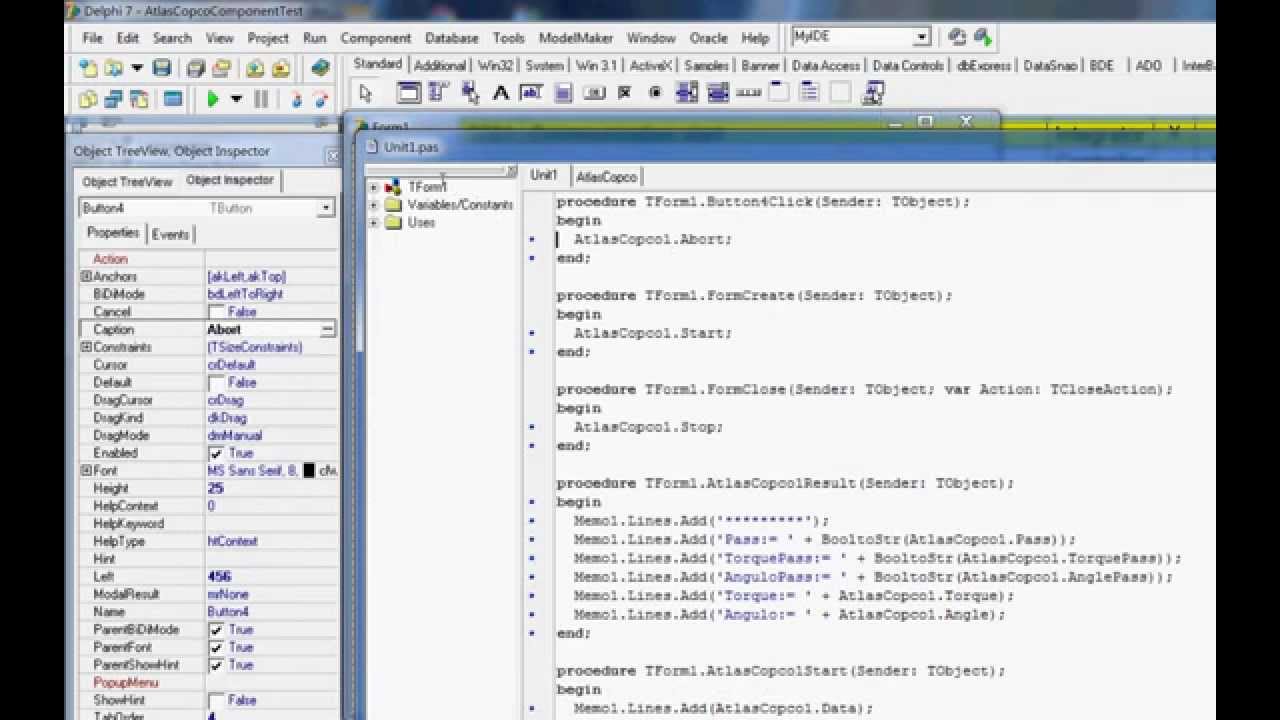This screenshot has width=1280, height=720.
Task: Click the New items toolbar icon
Action: tap(89, 69)
